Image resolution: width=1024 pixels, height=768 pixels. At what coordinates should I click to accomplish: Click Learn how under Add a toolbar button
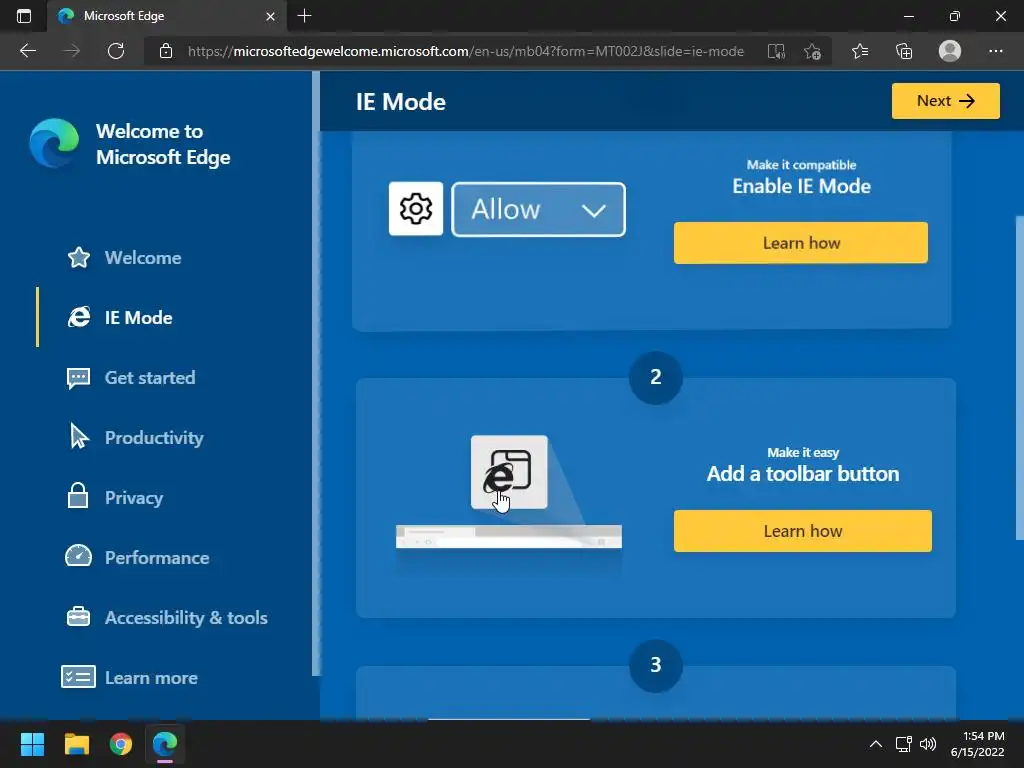point(803,531)
